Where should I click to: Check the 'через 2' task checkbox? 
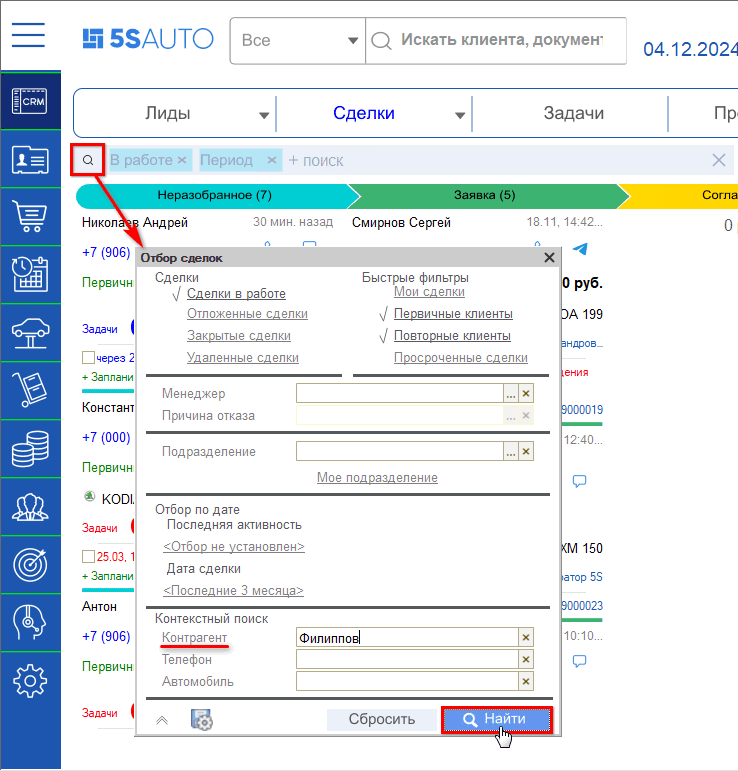pos(89,357)
